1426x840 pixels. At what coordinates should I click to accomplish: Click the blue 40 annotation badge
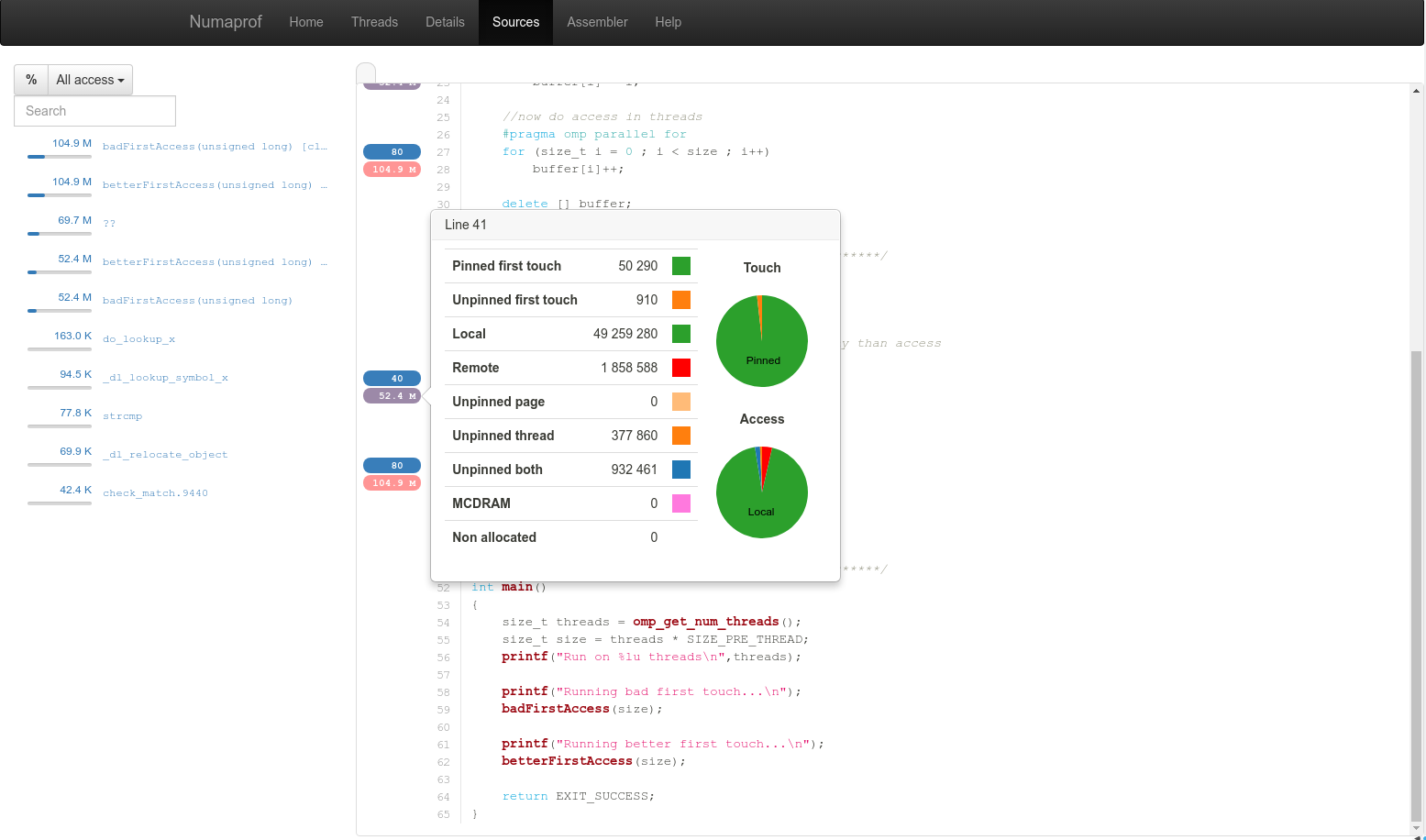click(x=392, y=379)
